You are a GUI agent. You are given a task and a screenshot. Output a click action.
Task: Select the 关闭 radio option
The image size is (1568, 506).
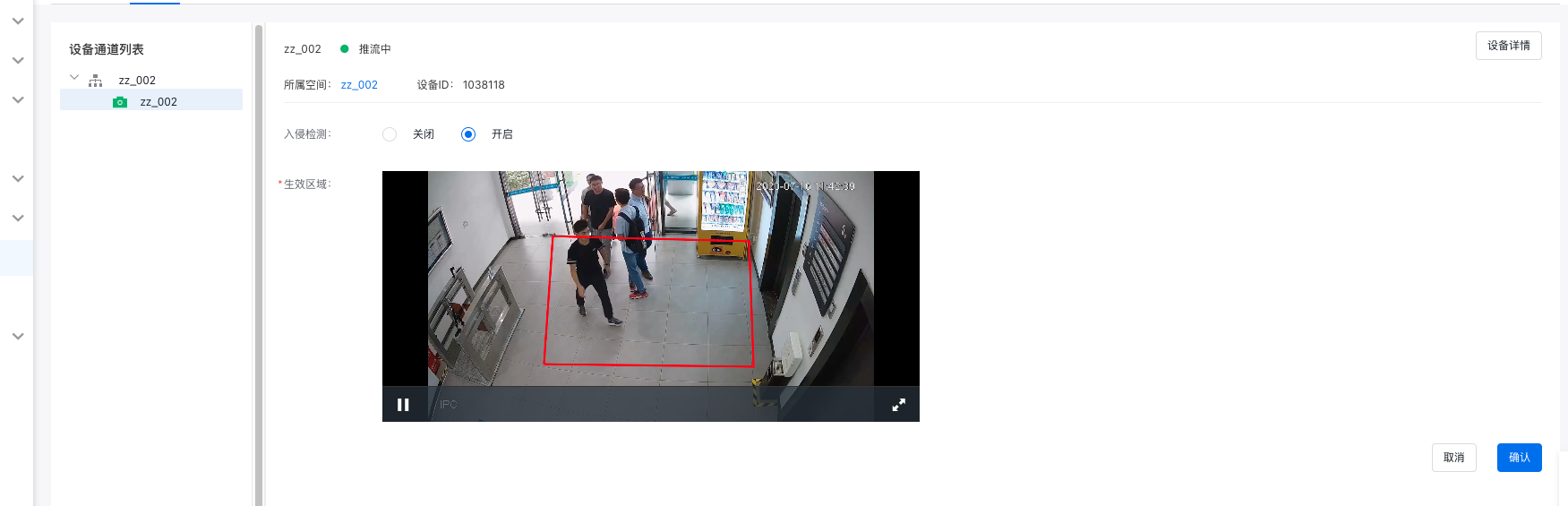click(x=390, y=134)
